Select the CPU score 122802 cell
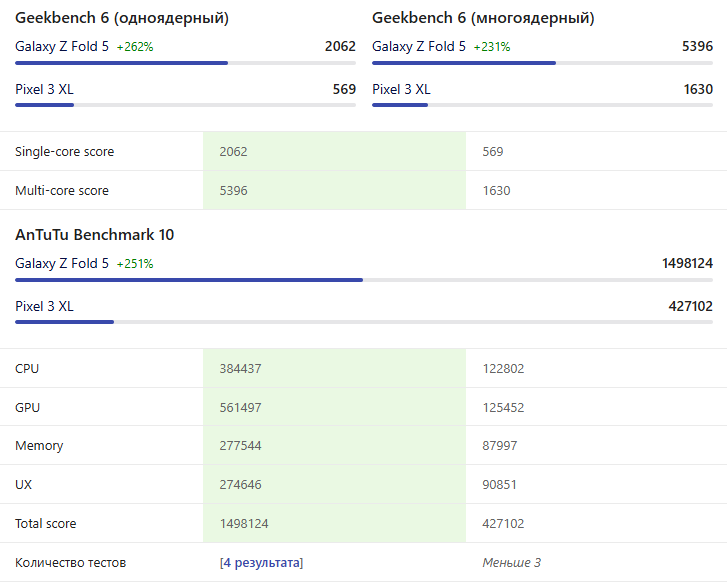 tap(503, 369)
